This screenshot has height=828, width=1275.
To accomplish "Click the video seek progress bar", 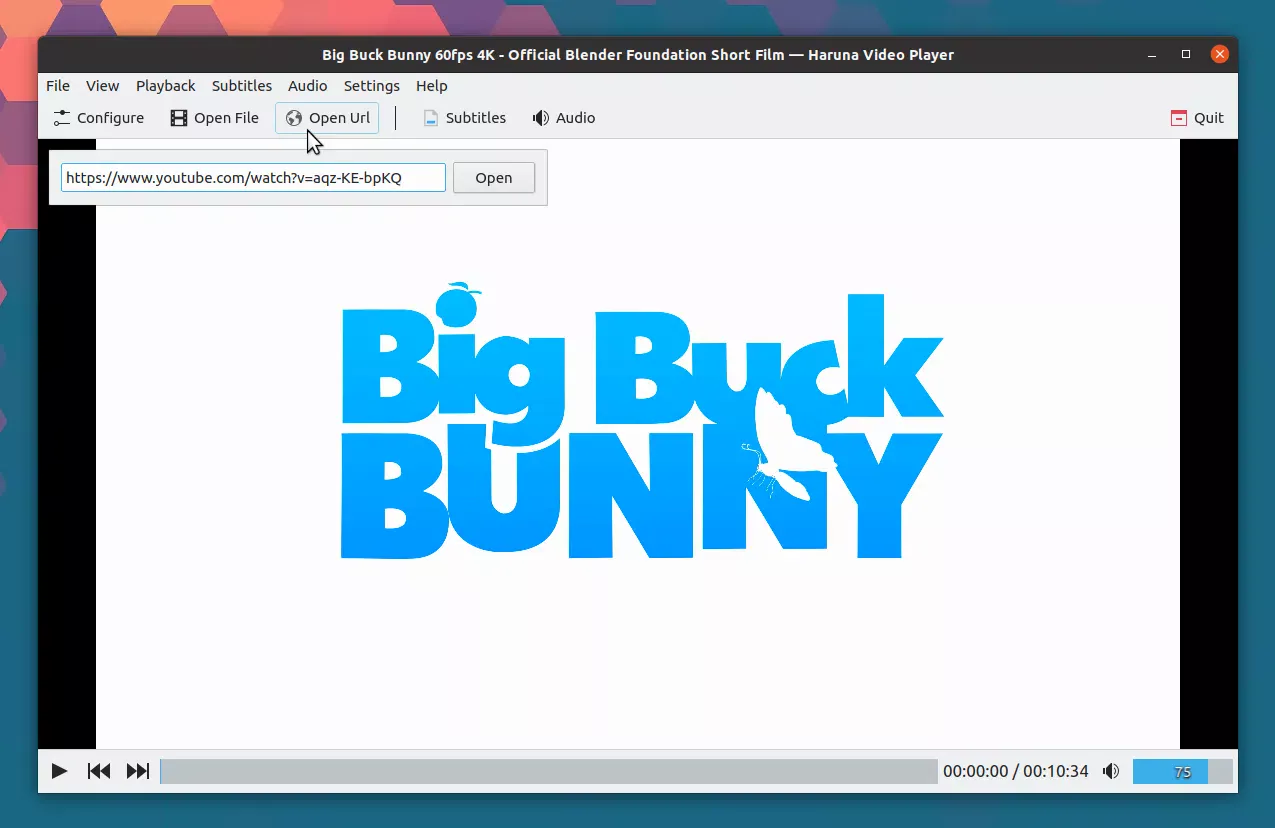I will [x=548, y=771].
